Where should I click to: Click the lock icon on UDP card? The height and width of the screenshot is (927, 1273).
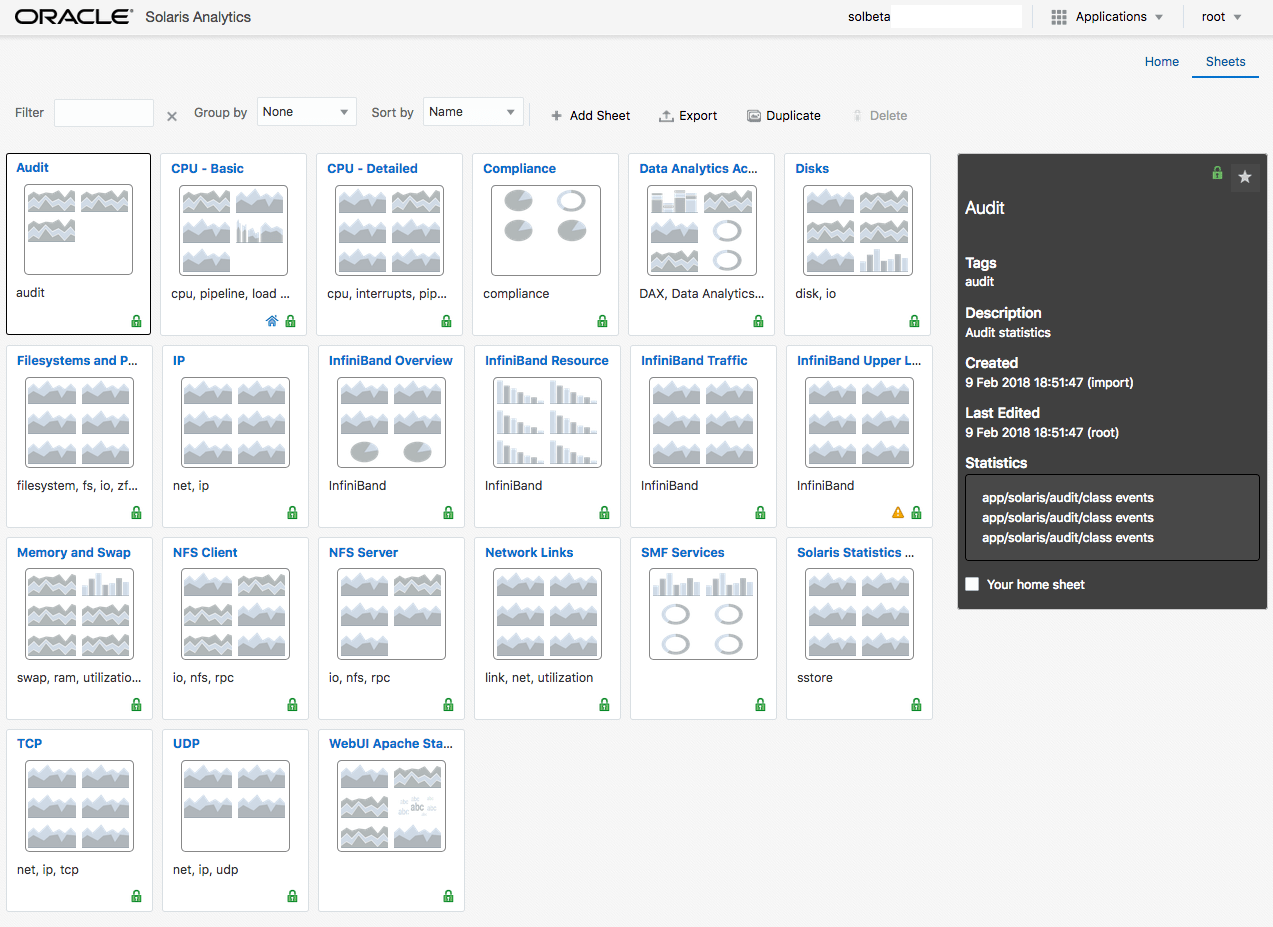click(292, 896)
